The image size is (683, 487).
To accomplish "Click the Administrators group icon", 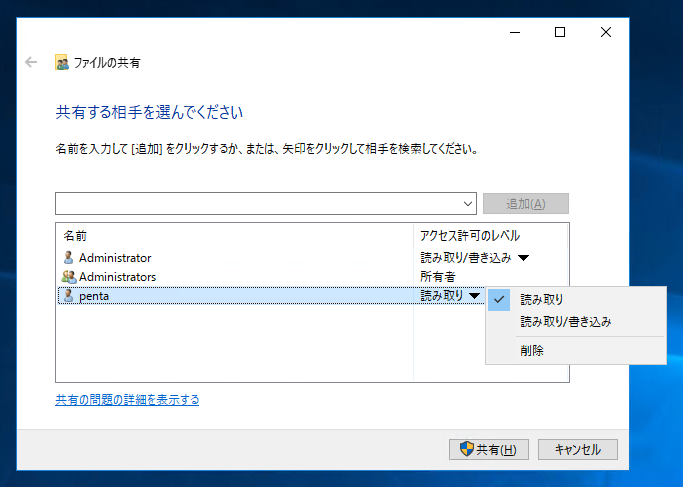I will [x=69, y=277].
